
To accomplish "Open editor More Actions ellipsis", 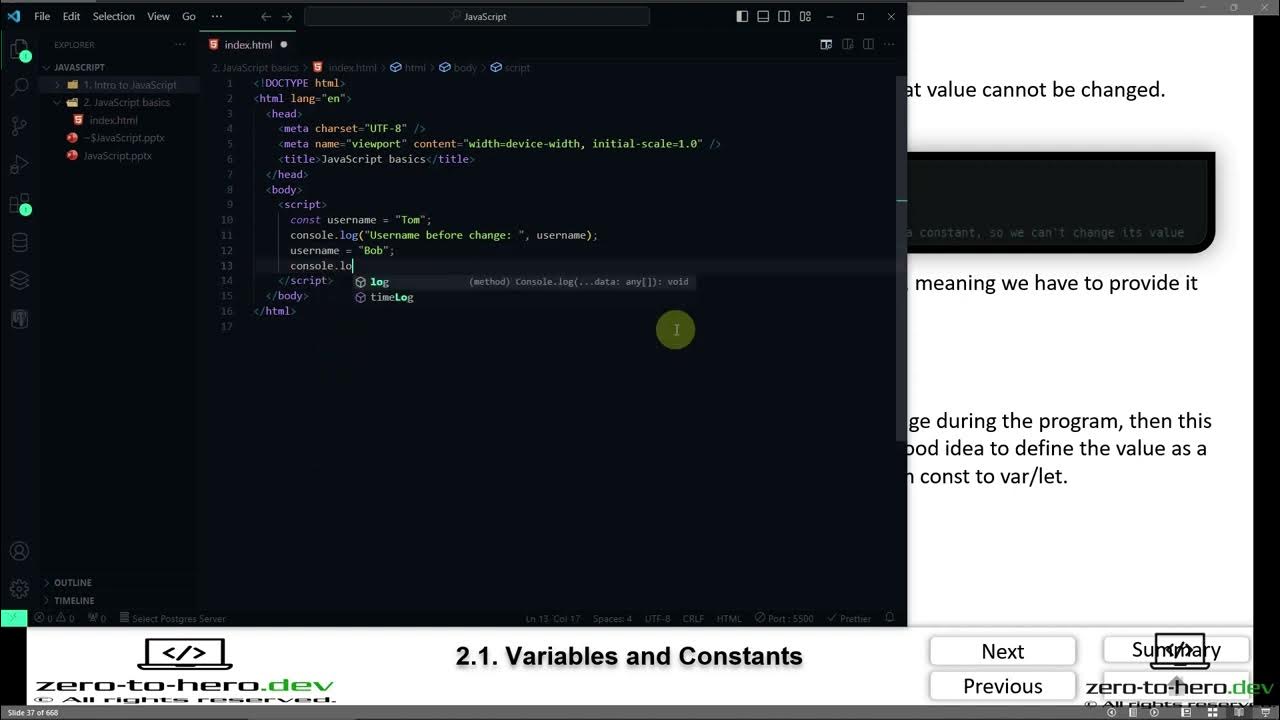I will (889, 45).
